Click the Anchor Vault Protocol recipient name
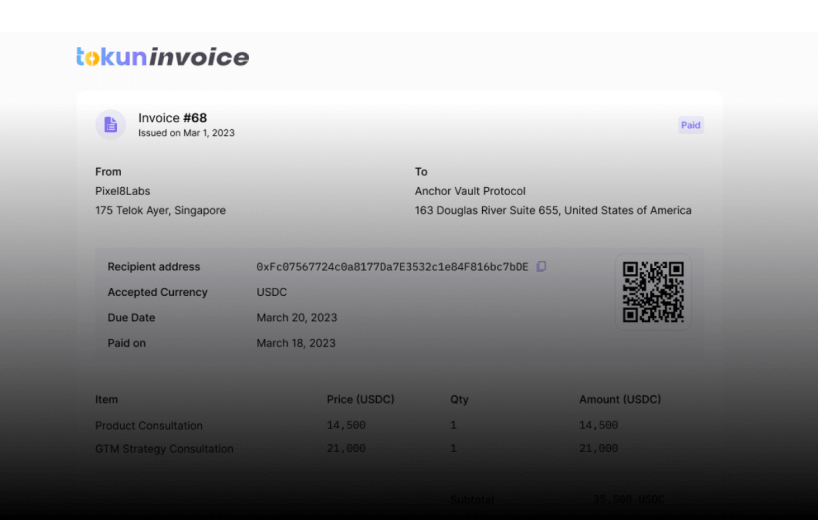 click(x=470, y=191)
